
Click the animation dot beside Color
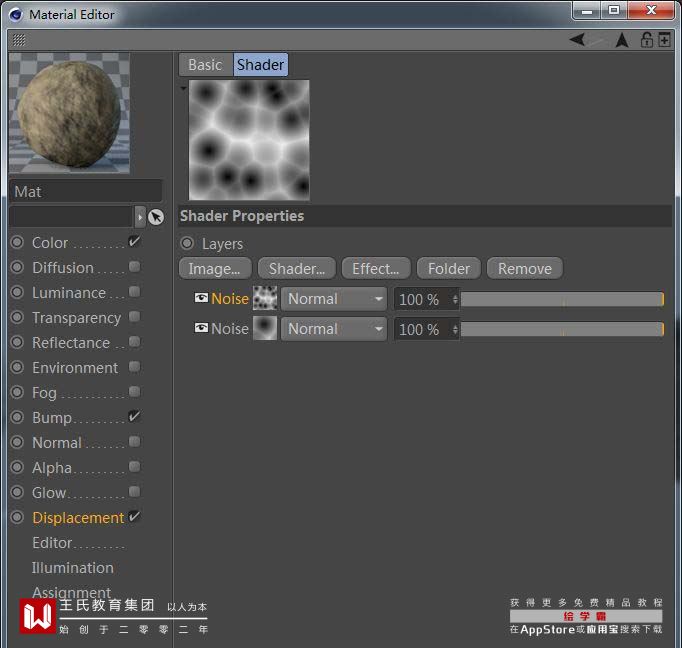17,242
